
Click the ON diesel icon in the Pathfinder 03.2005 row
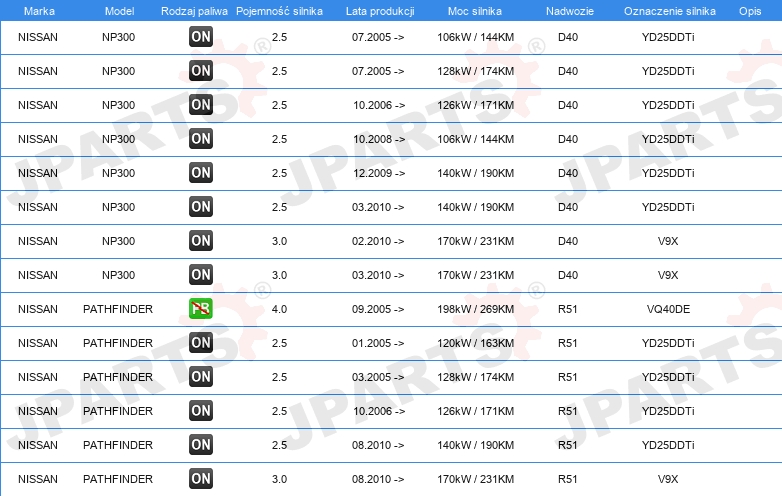[x=201, y=377]
